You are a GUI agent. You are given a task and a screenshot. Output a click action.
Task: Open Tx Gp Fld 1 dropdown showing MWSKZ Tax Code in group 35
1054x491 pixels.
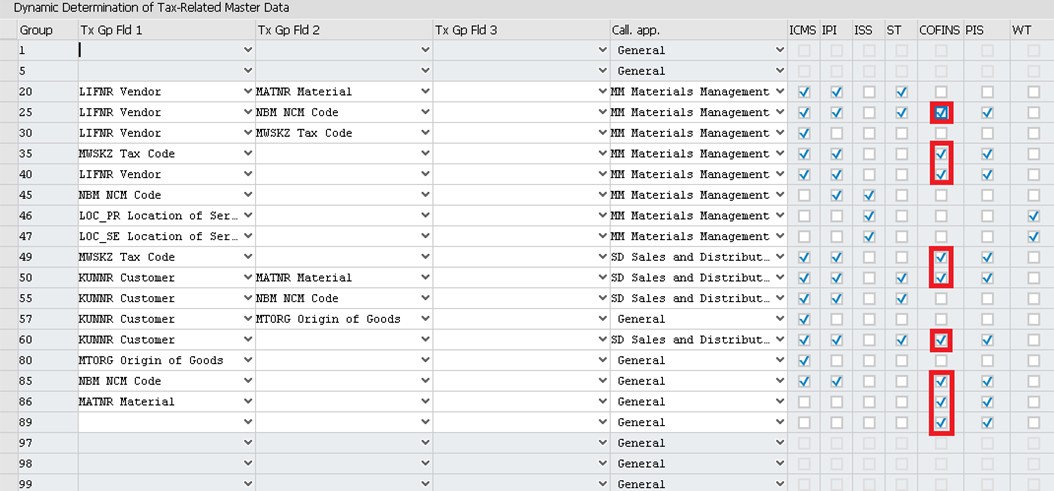point(247,154)
